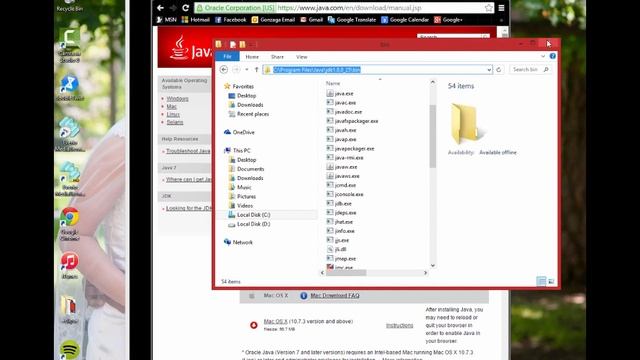Click the file list horizontal scrollbar
640x360 pixels.
point(346,273)
